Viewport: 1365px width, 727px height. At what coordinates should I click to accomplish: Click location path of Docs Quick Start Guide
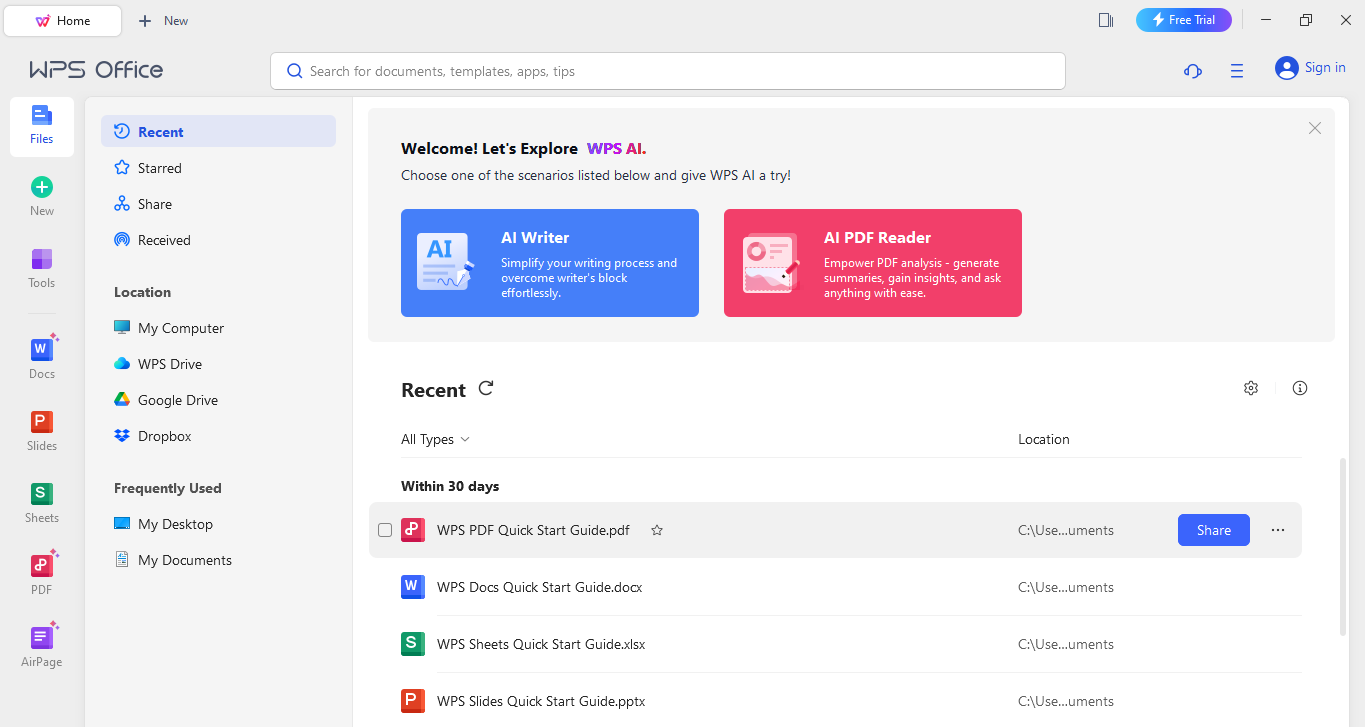click(1066, 587)
